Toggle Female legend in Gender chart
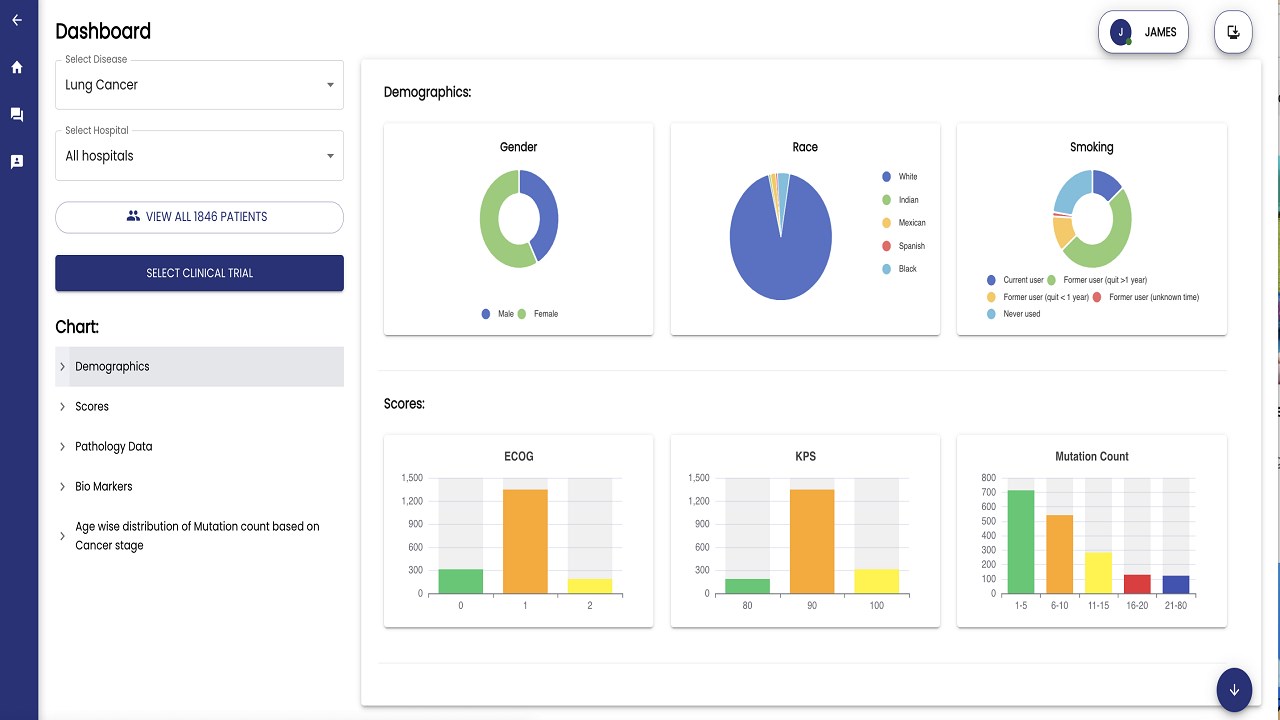 (538, 314)
